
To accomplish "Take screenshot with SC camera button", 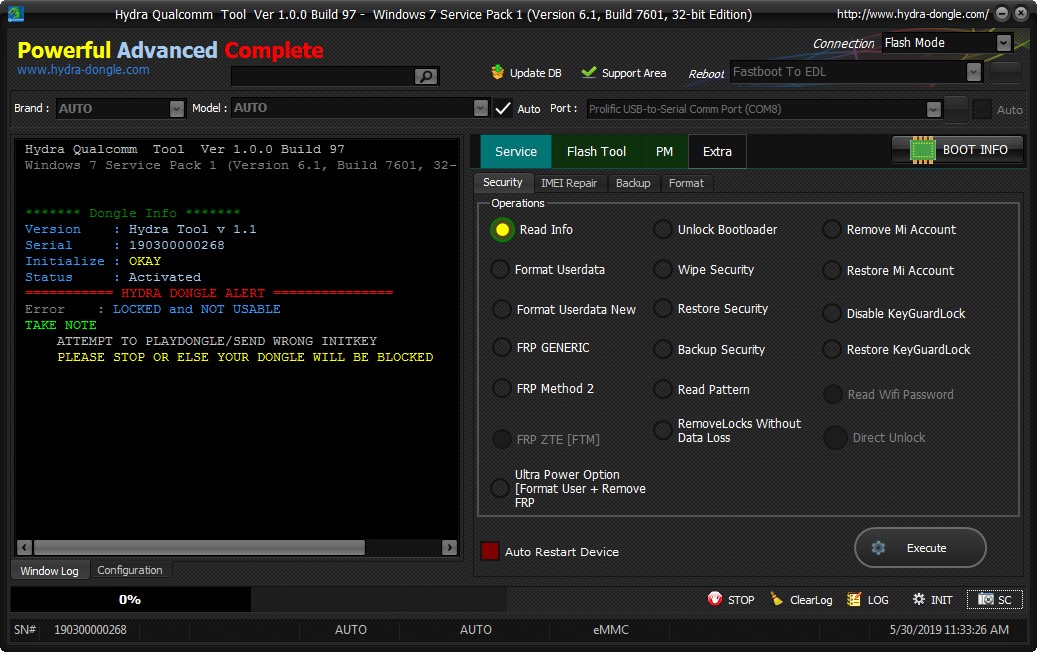I will (995, 599).
